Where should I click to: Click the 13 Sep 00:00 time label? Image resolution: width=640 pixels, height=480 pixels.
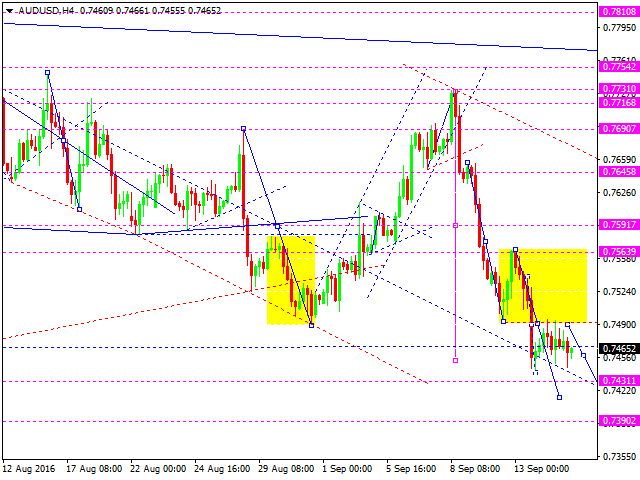pyautogui.click(x=542, y=469)
